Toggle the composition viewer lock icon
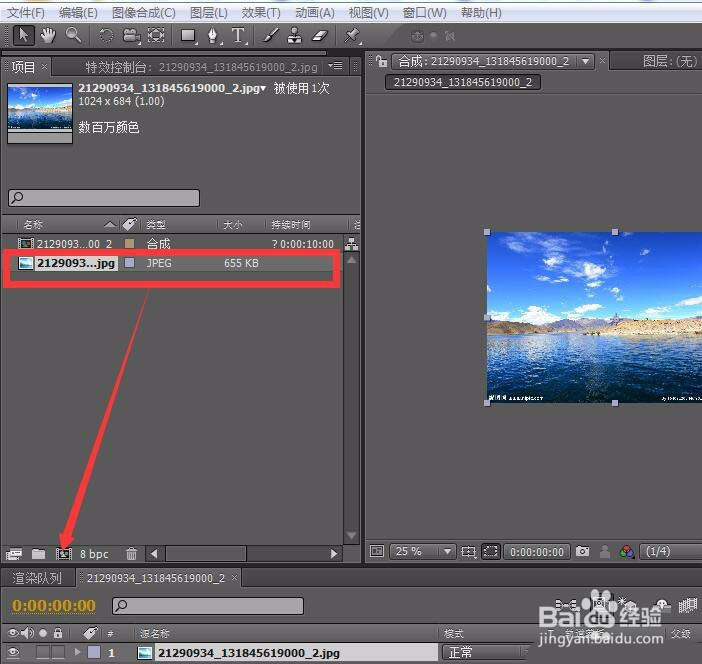 click(x=381, y=61)
